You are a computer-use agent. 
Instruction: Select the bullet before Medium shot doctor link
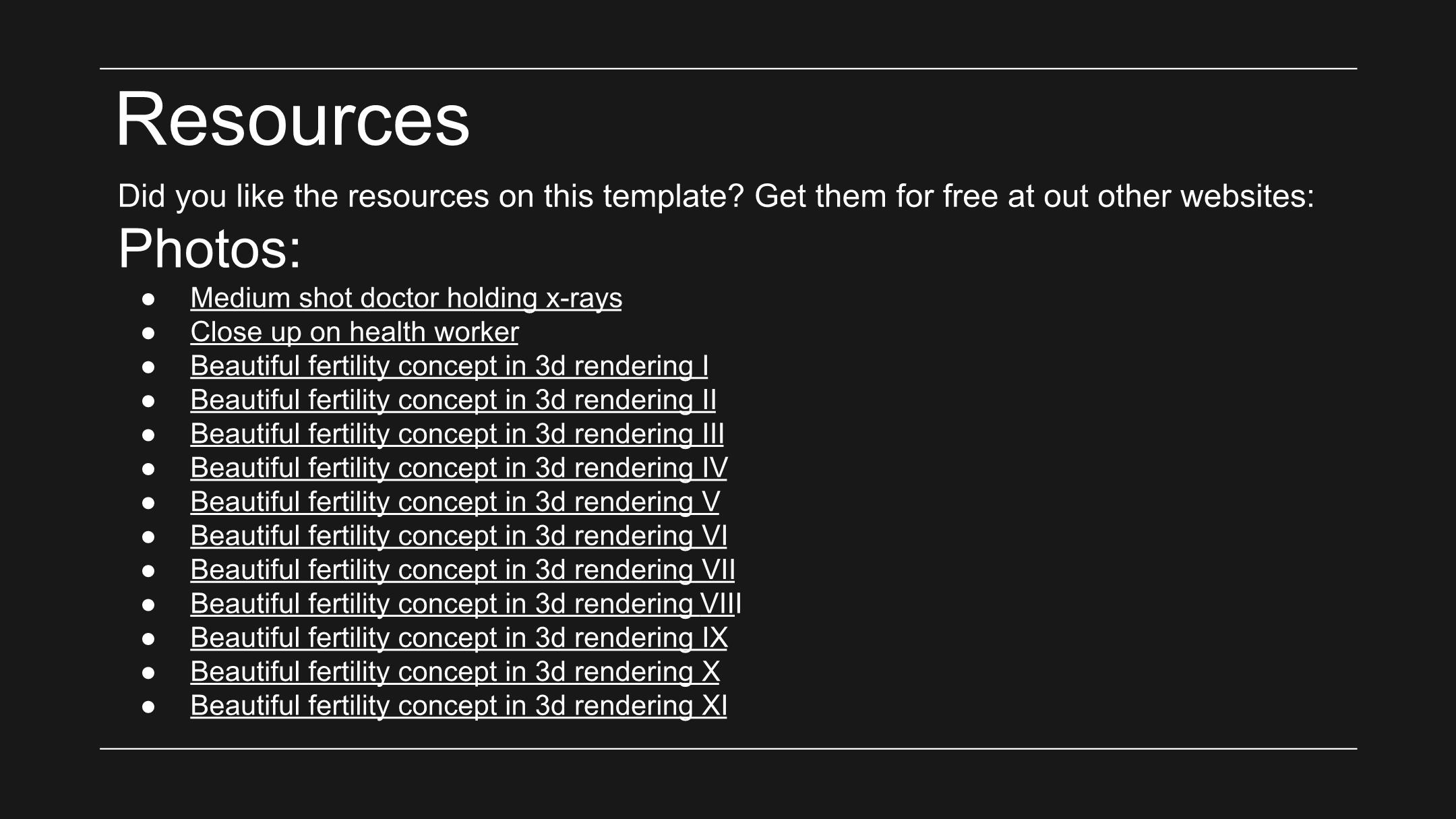coord(148,299)
